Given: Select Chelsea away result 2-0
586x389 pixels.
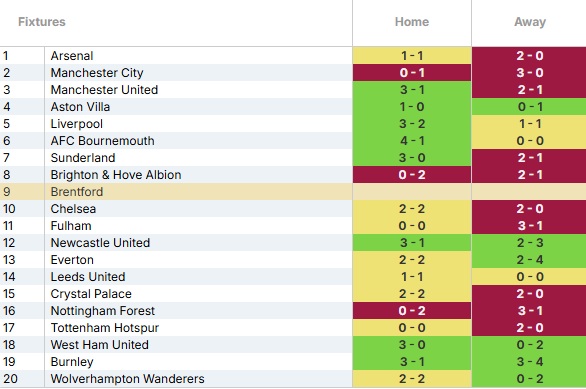Looking at the screenshot, I should coord(529,209).
